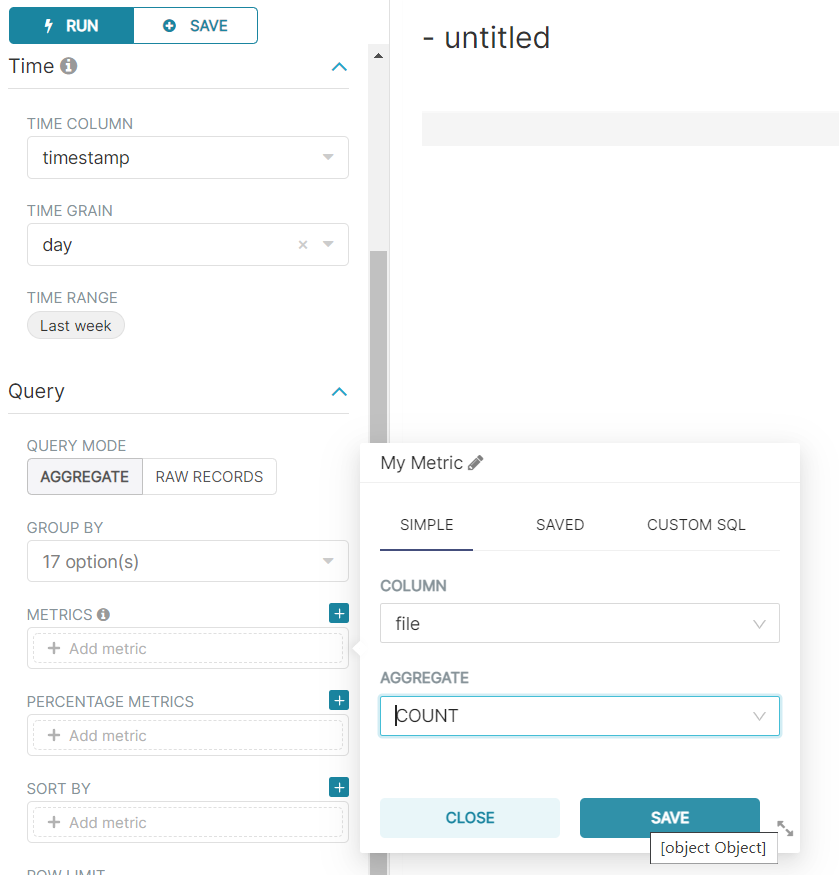Open the file column dropdown
839x875 pixels.
pyautogui.click(x=580, y=623)
